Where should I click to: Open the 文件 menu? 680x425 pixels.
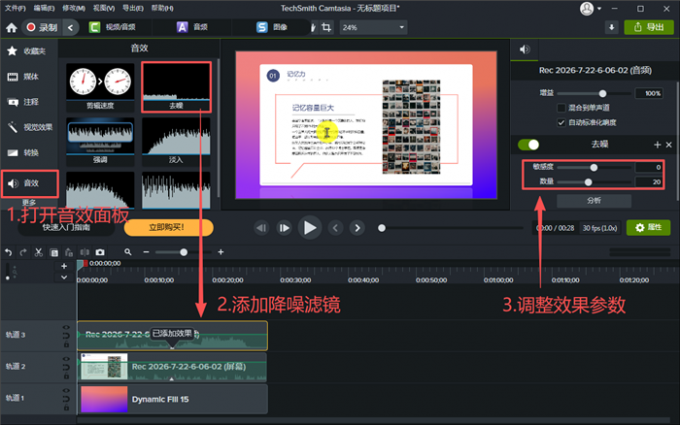[x=15, y=8]
